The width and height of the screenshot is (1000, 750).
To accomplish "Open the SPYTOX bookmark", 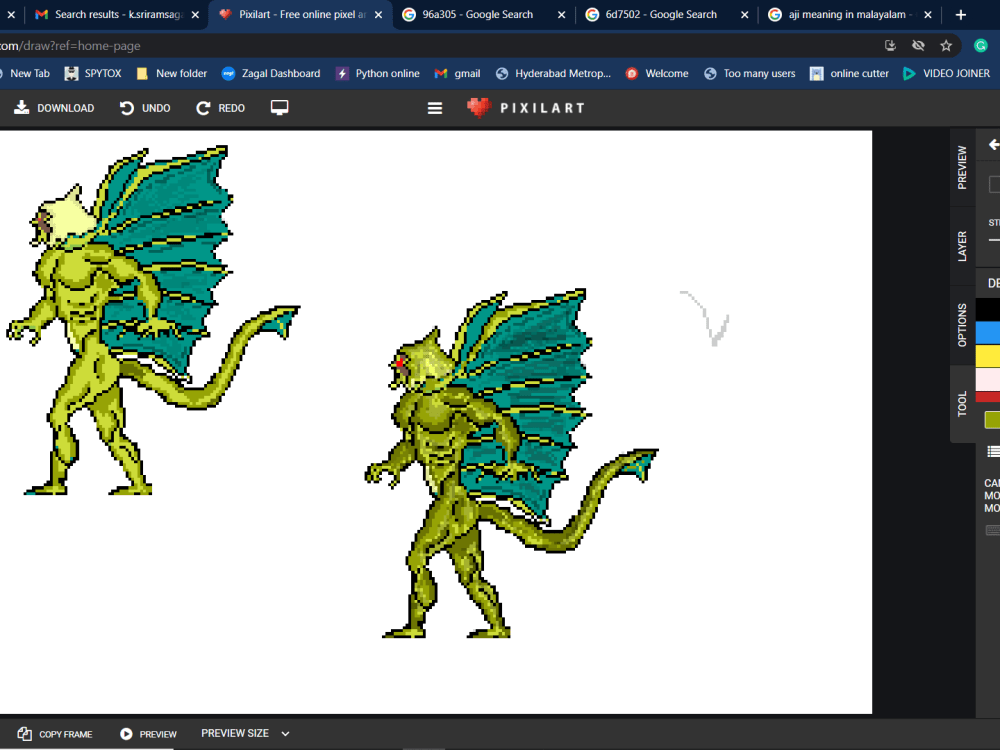I will point(92,73).
